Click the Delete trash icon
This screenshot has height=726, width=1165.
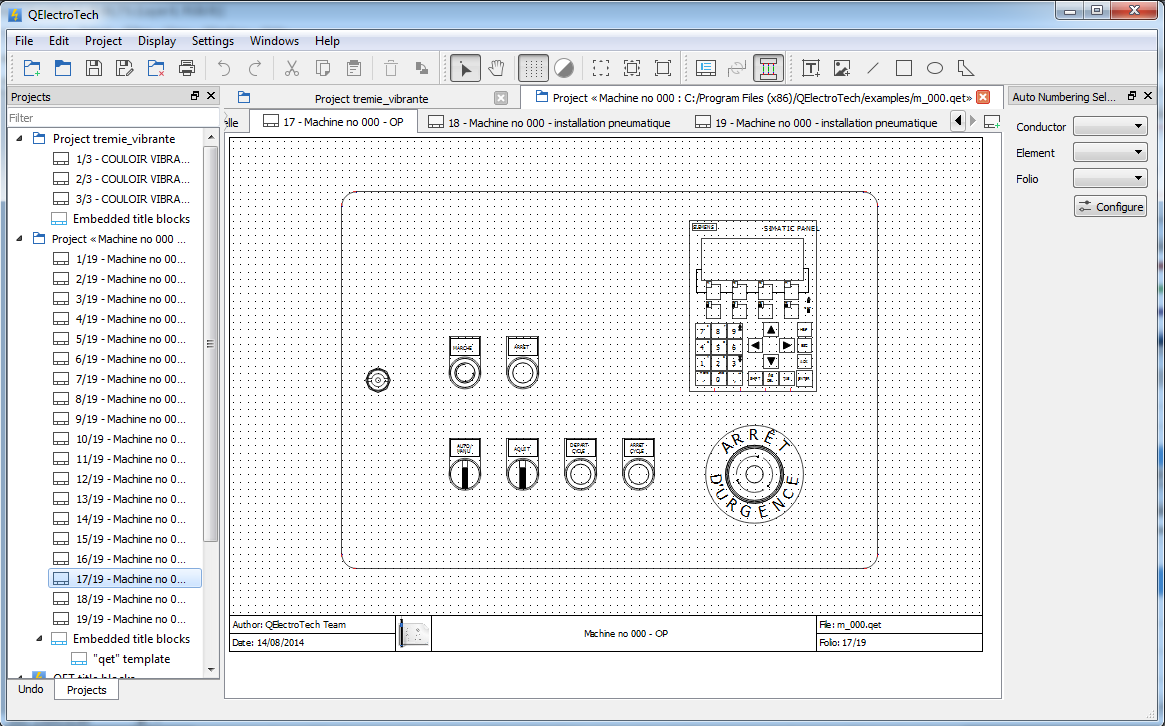coord(391,68)
